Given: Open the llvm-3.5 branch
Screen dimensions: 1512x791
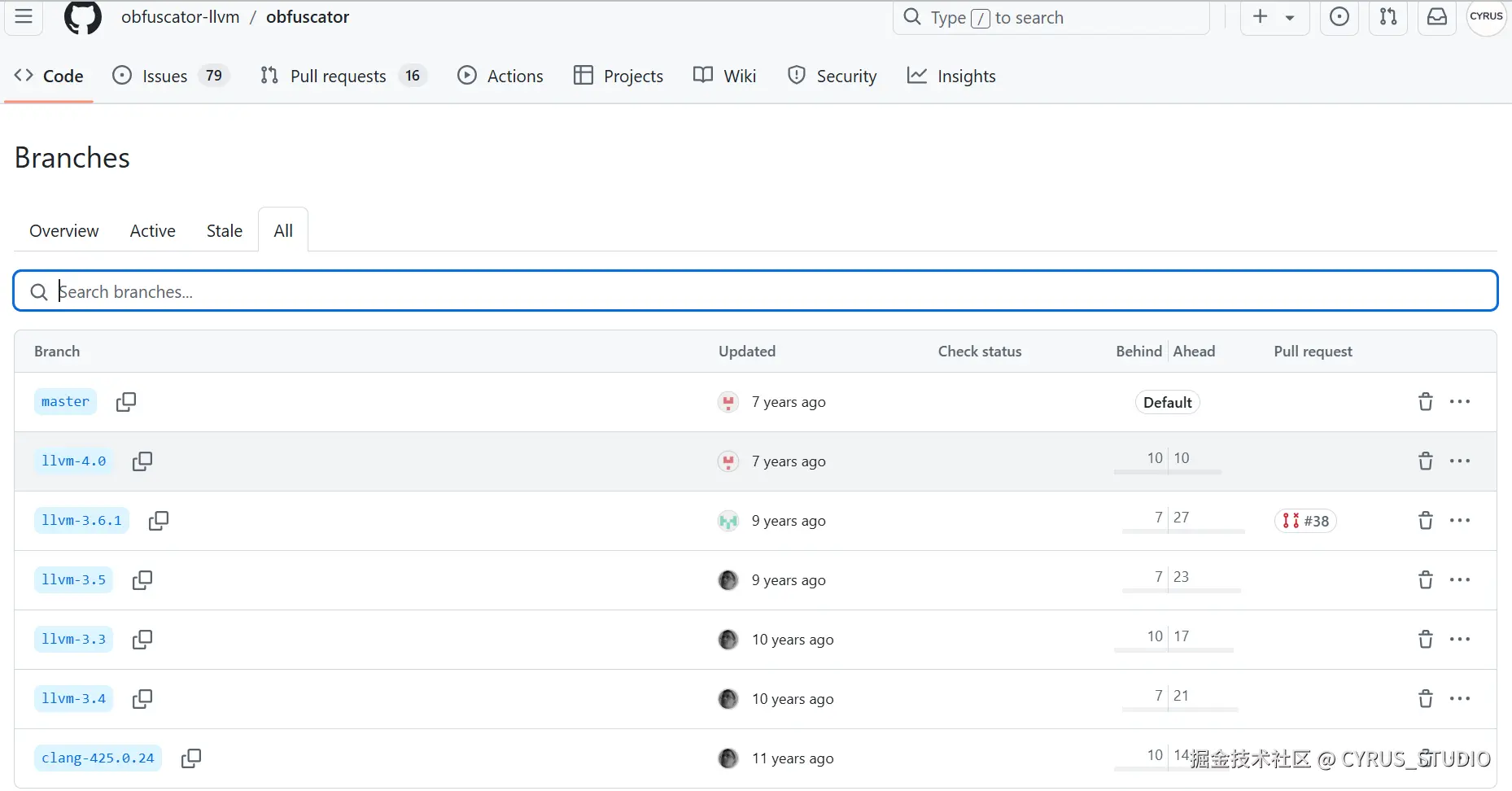Looking at the screenshot, I should [73, 580].
